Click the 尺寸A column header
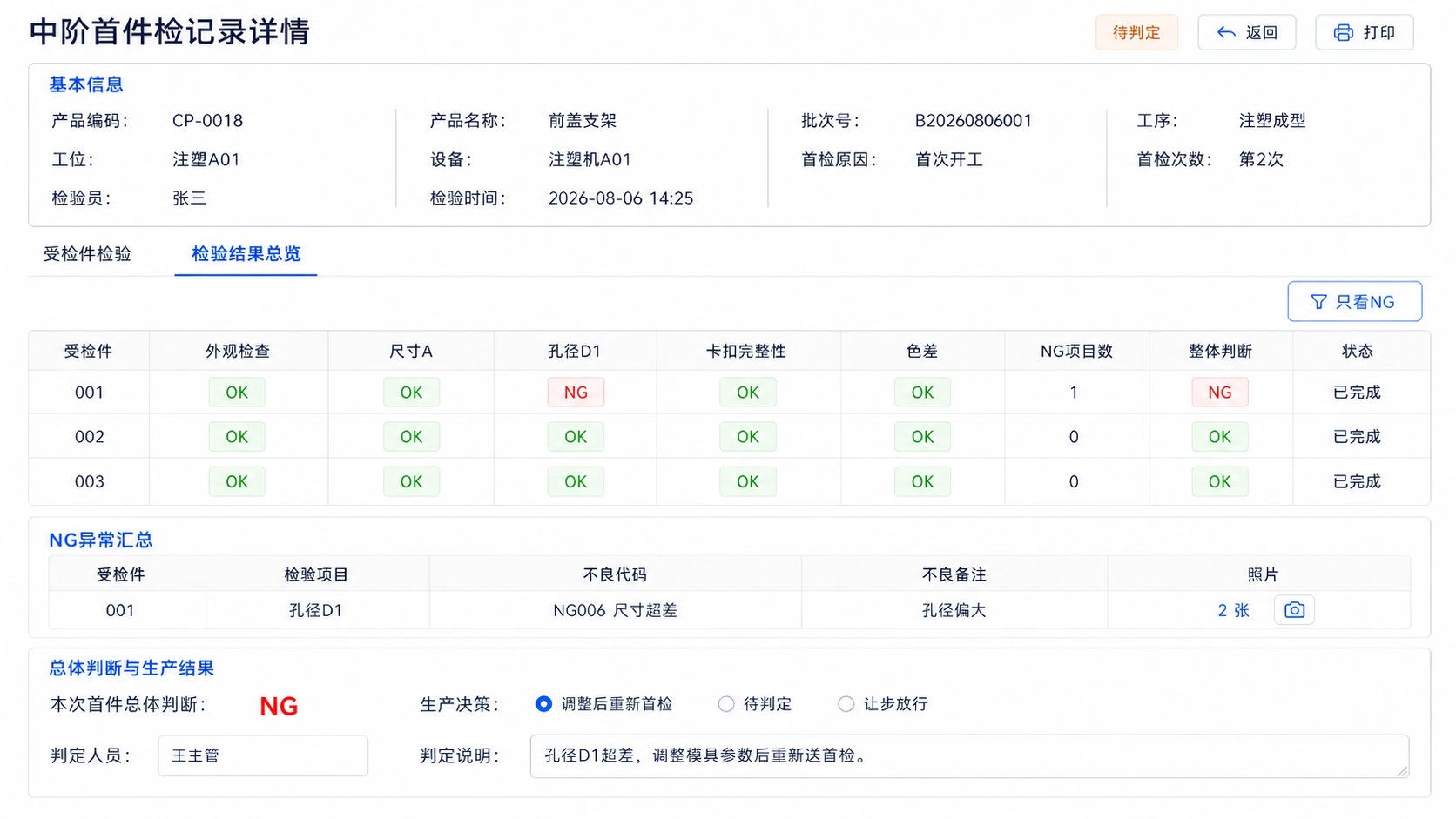 (x=411, y=352)
